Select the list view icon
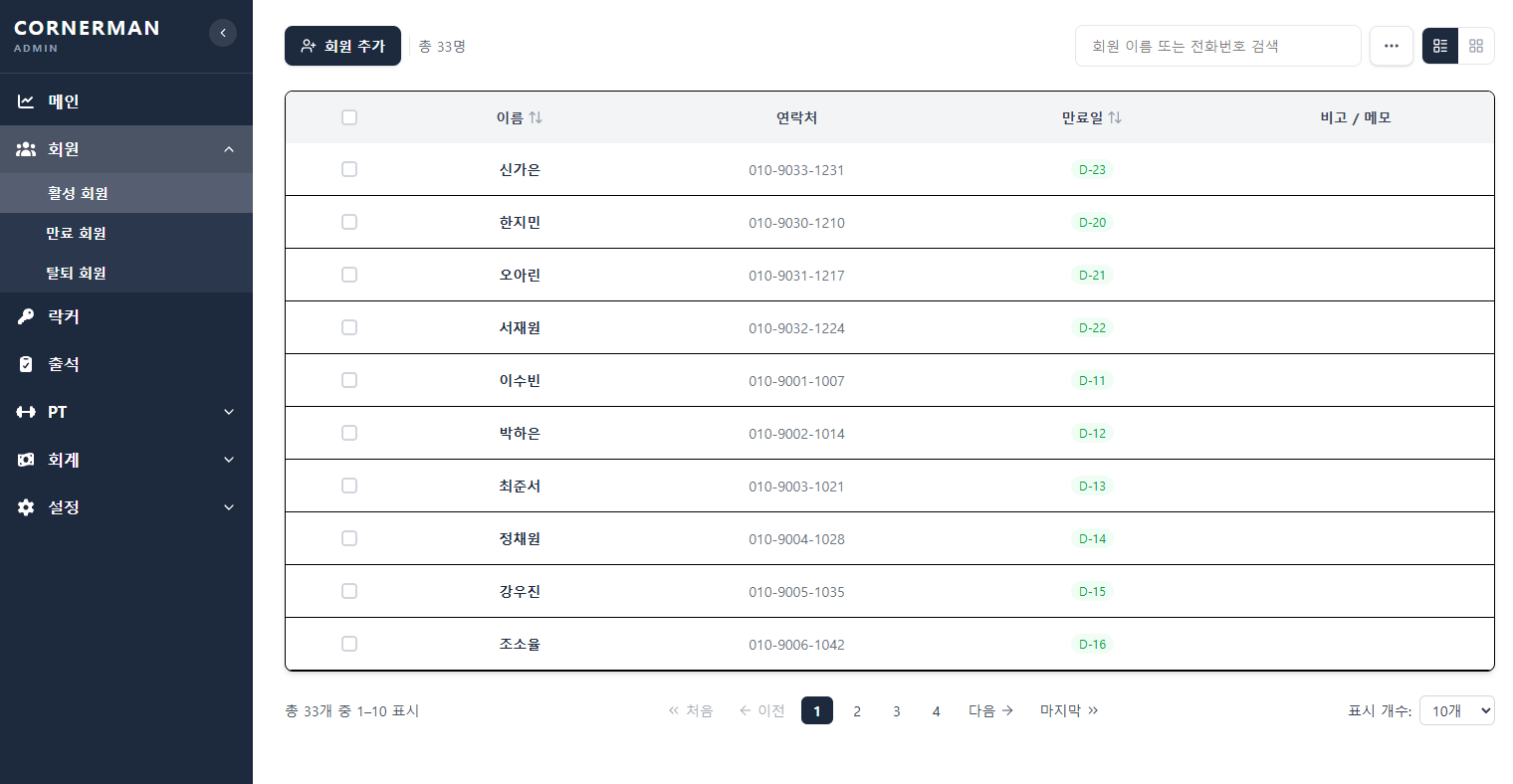Viewport: 1513px width, 784px height. [1440, 46]
